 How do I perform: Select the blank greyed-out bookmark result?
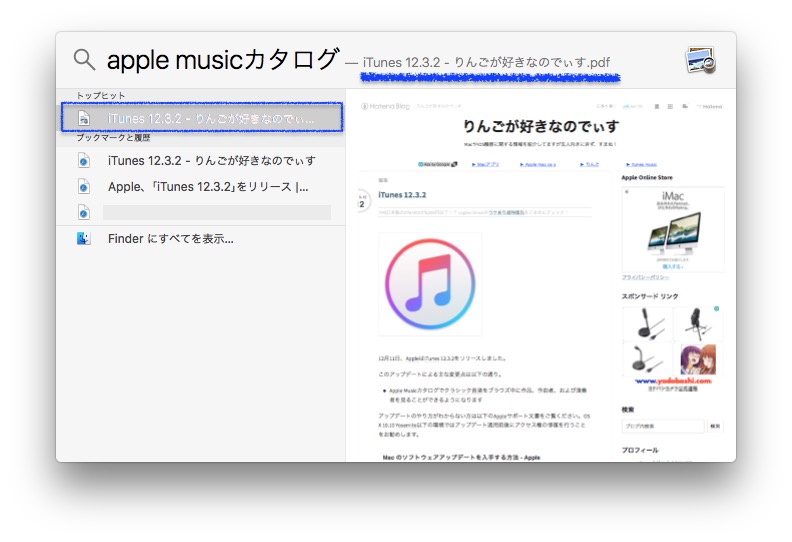pos(201,212)
